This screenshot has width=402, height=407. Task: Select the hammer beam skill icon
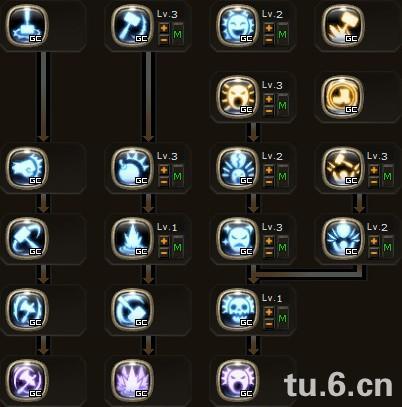coord(27,25)
